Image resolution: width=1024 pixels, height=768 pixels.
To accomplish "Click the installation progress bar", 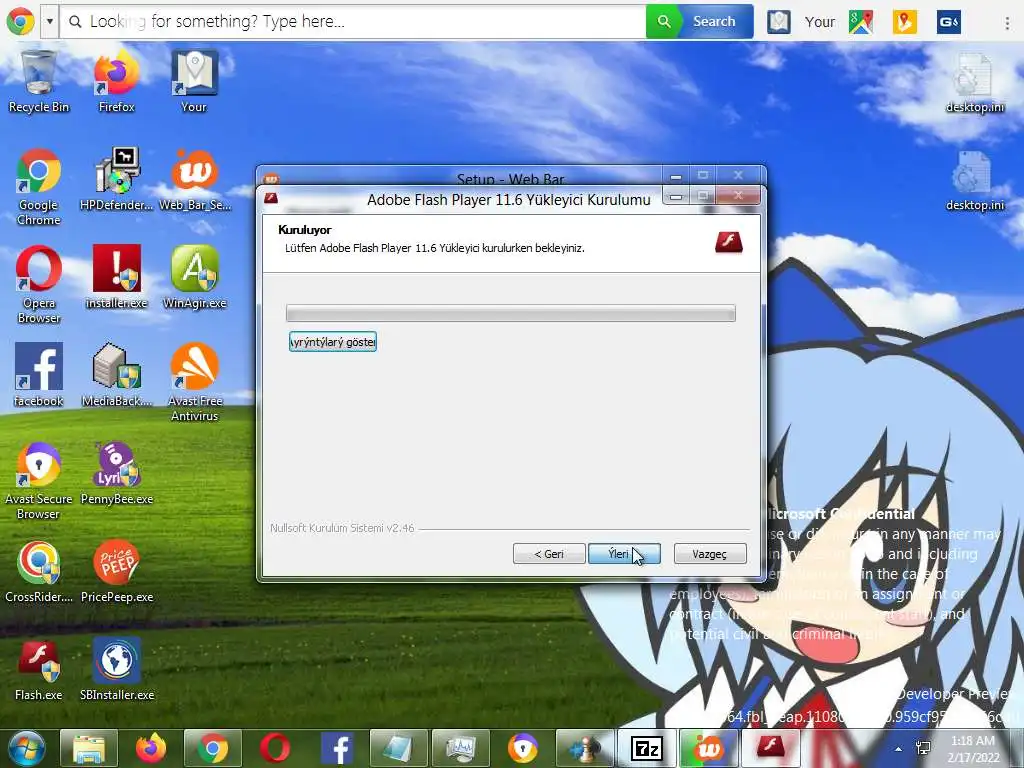I will (511, 313).
